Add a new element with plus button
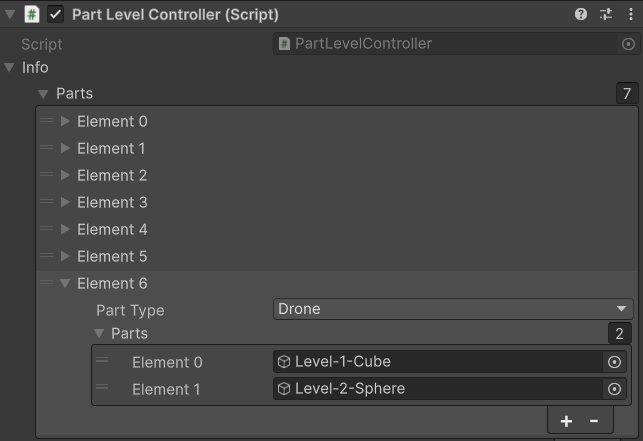 click(566, 421)
